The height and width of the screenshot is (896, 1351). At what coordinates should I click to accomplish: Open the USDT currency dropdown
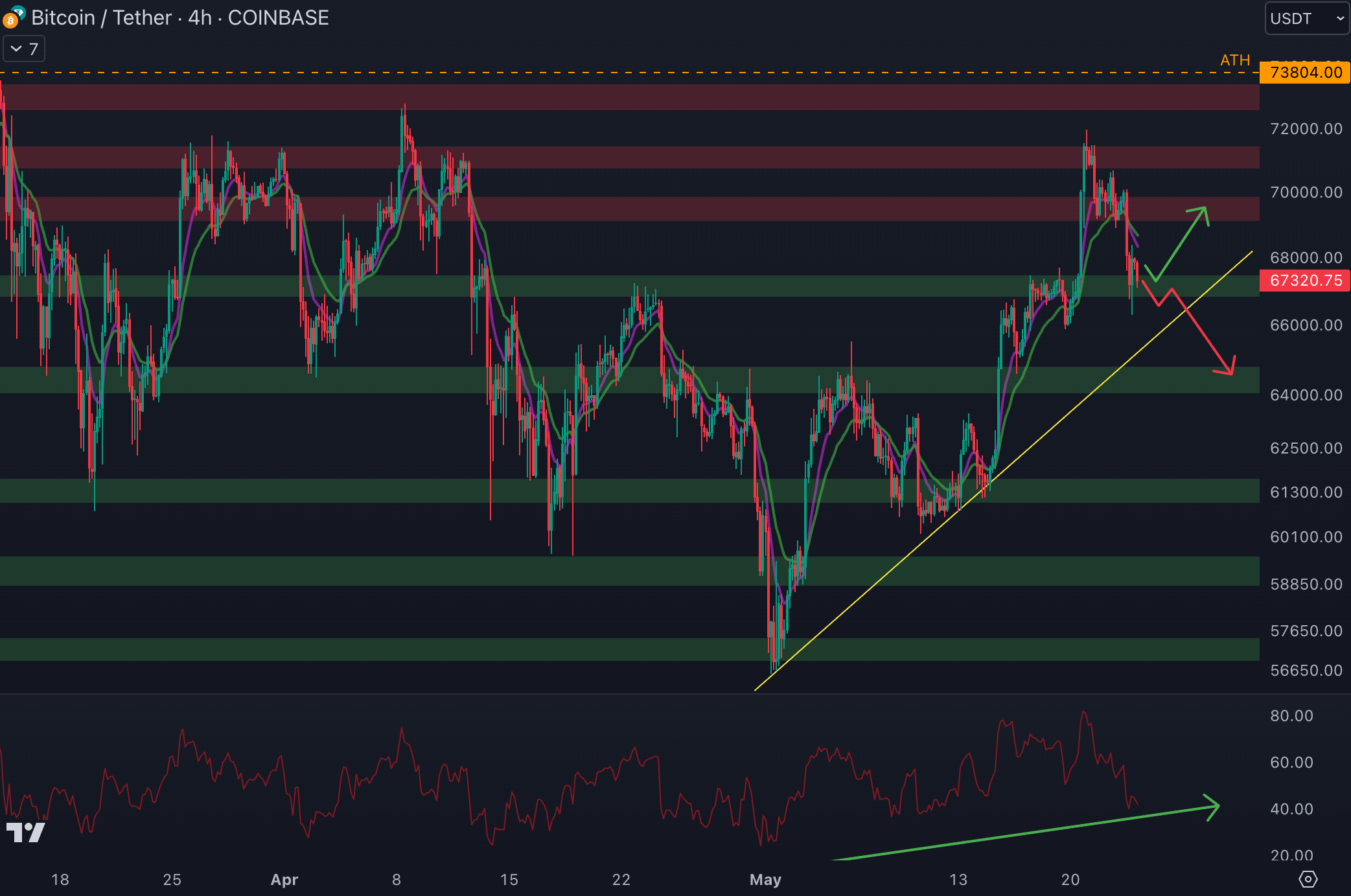tap(1306, 19)
